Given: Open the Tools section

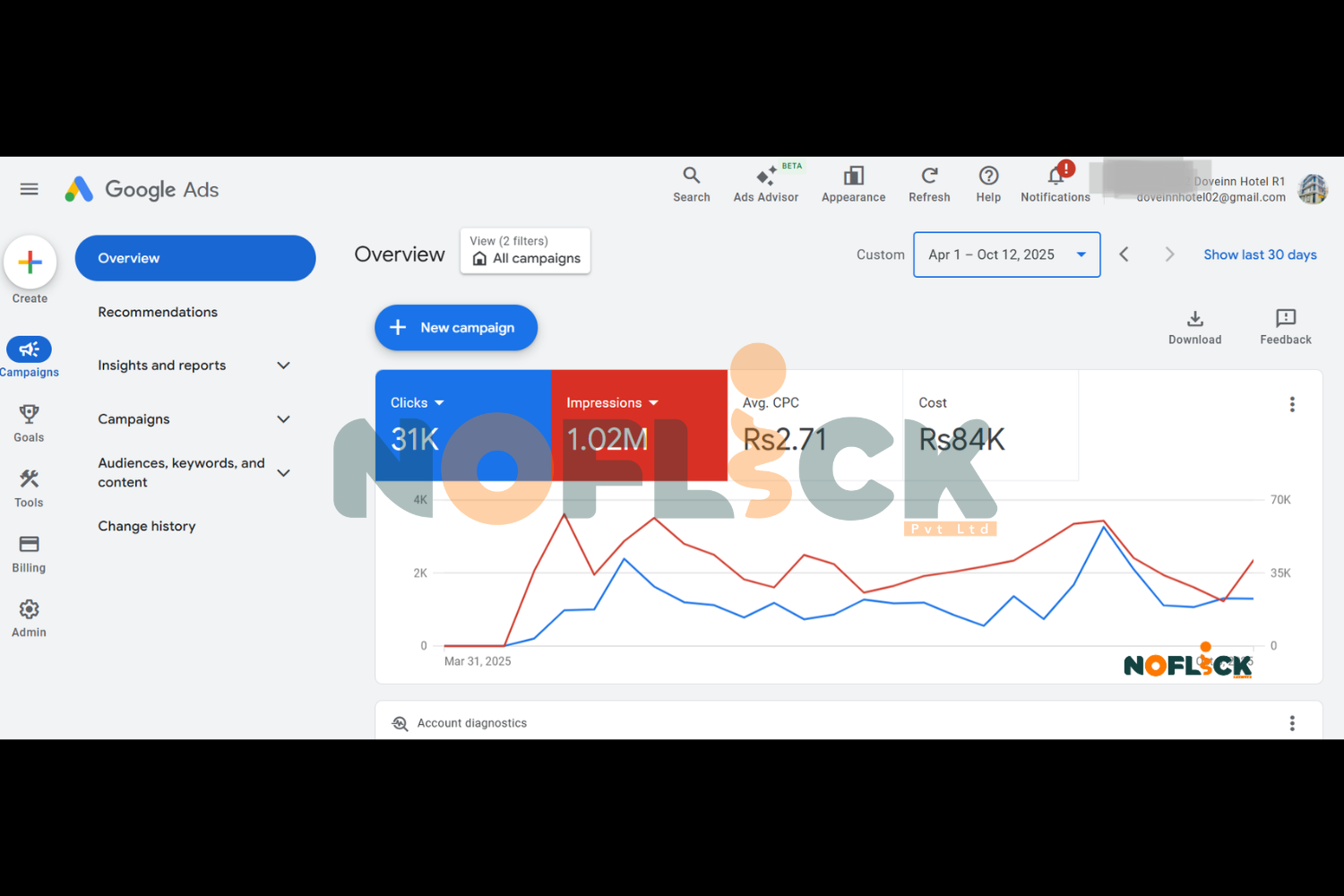Looking at the screenshot, I should (x=29, y=488).
